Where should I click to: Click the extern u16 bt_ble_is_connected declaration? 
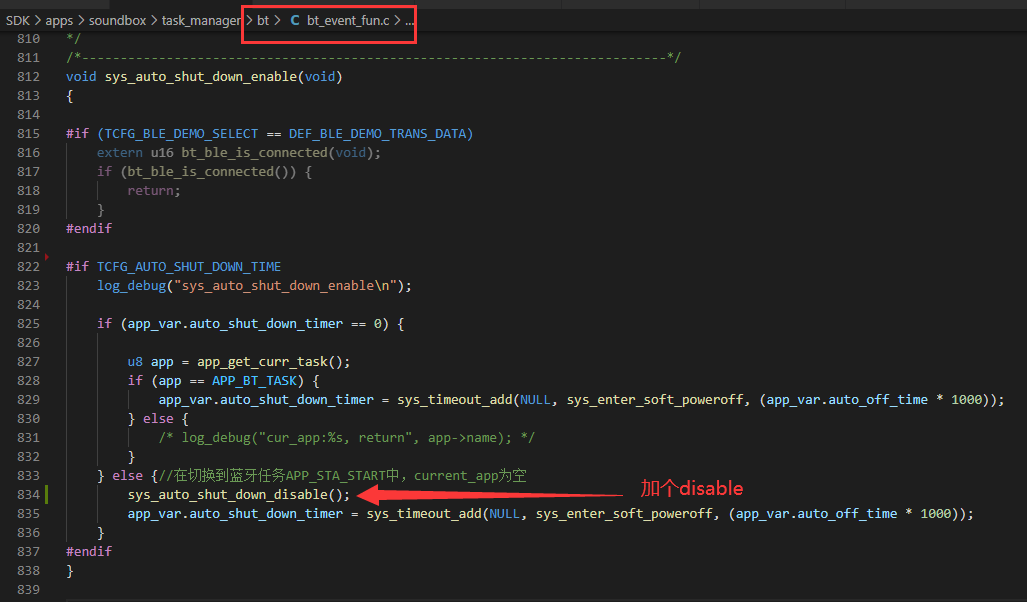[238, 153]
